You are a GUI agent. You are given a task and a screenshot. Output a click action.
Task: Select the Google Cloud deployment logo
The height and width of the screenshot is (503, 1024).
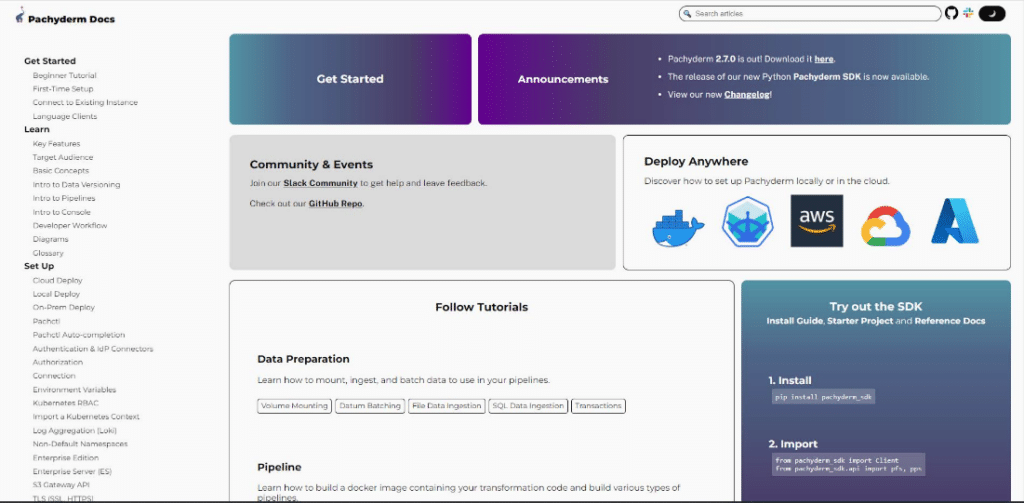pyautogui.click(x=885, y=226)
